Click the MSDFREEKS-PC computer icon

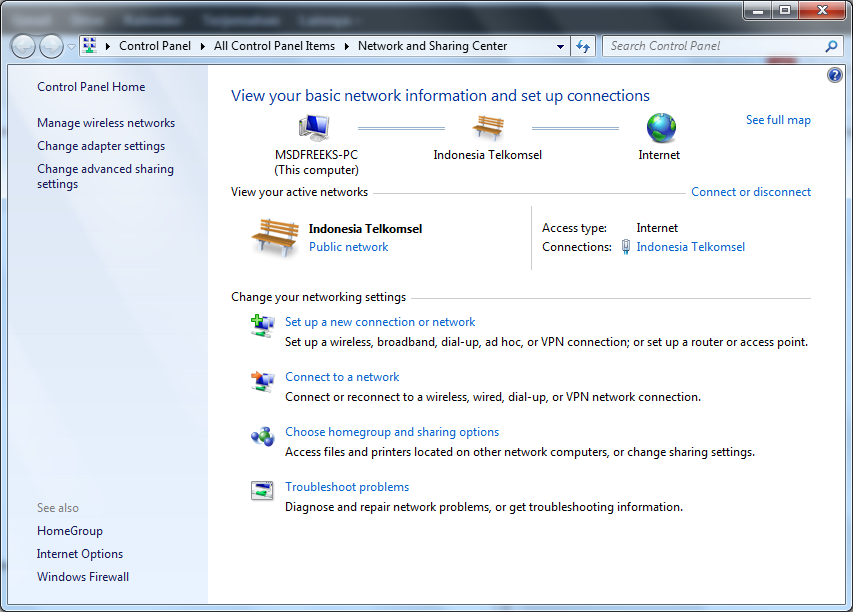coord(314,128)
